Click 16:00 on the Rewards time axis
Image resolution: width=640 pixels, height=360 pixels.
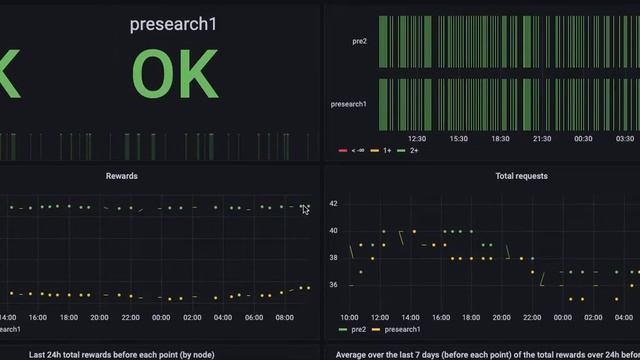[38, 317]
